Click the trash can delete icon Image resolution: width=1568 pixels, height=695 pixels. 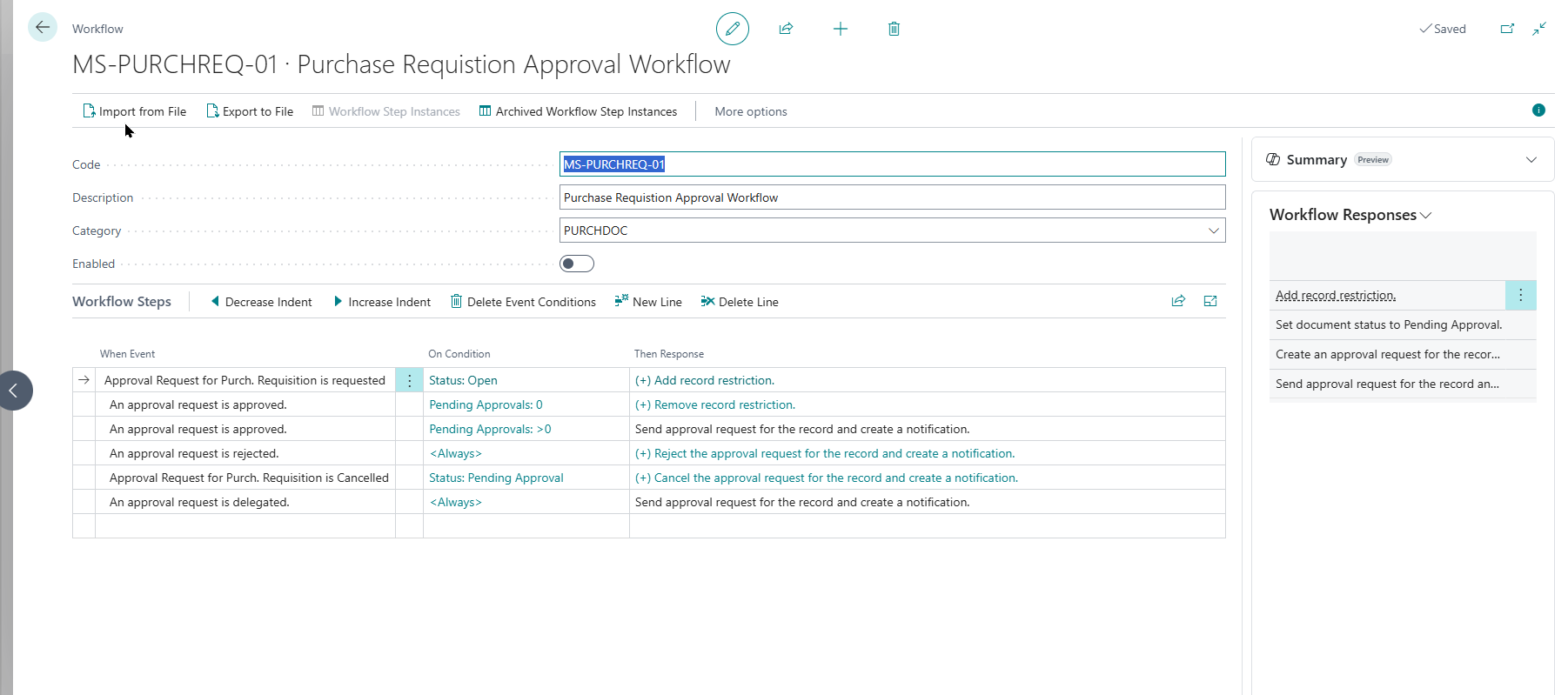coord(894,29)
